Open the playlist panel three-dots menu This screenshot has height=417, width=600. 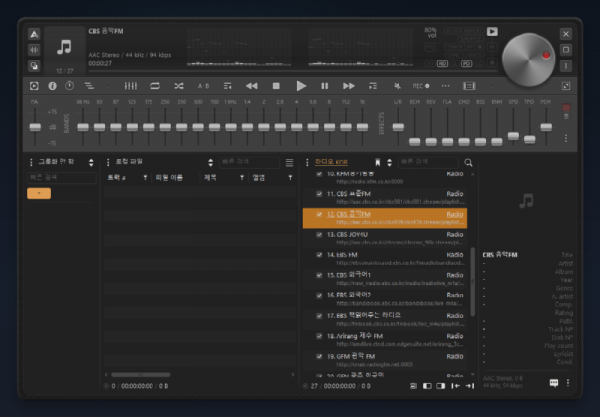click(307, 163)
